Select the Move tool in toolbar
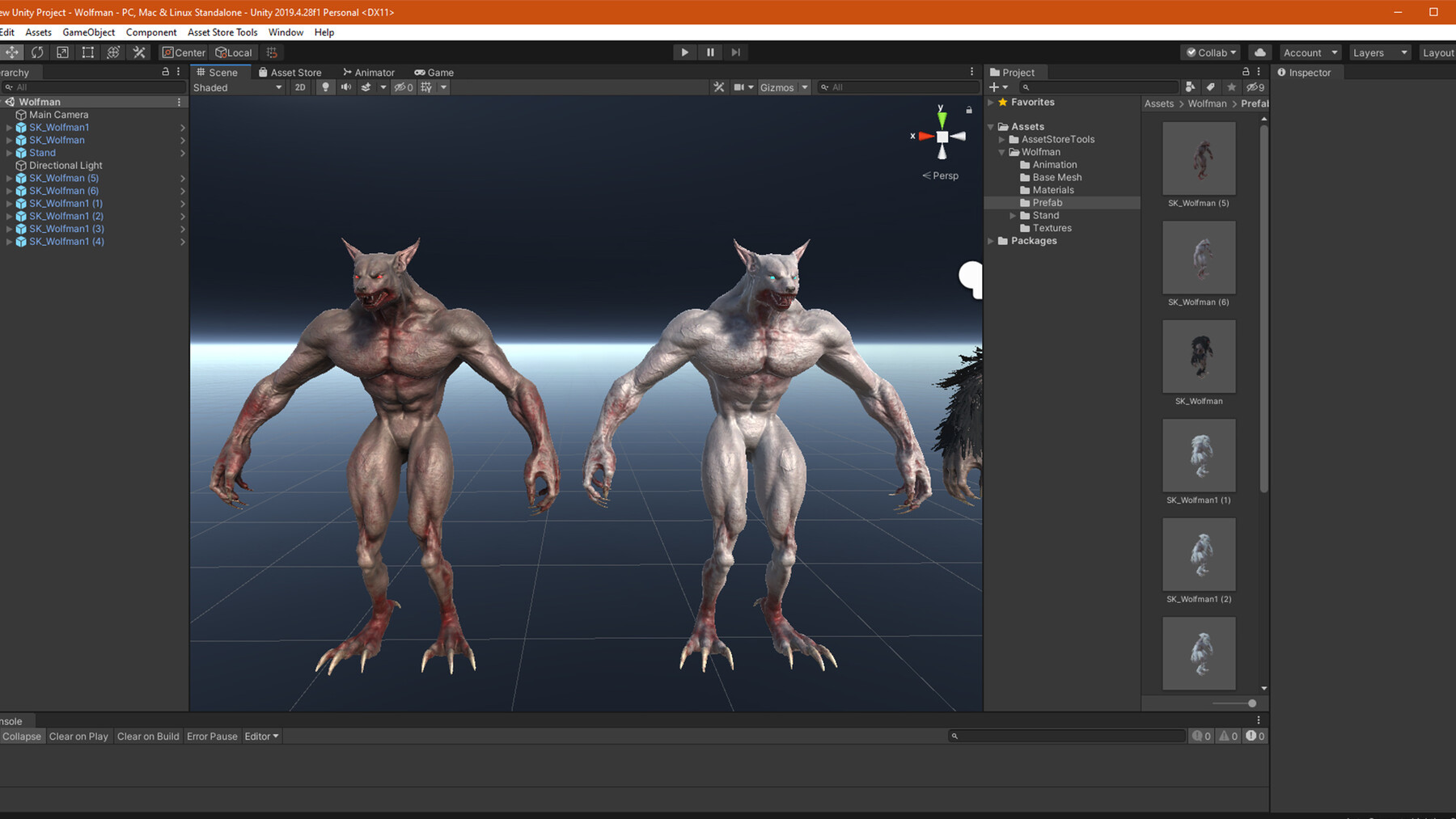The width and height of the screenshot is (1456, 819). [12, 53]
